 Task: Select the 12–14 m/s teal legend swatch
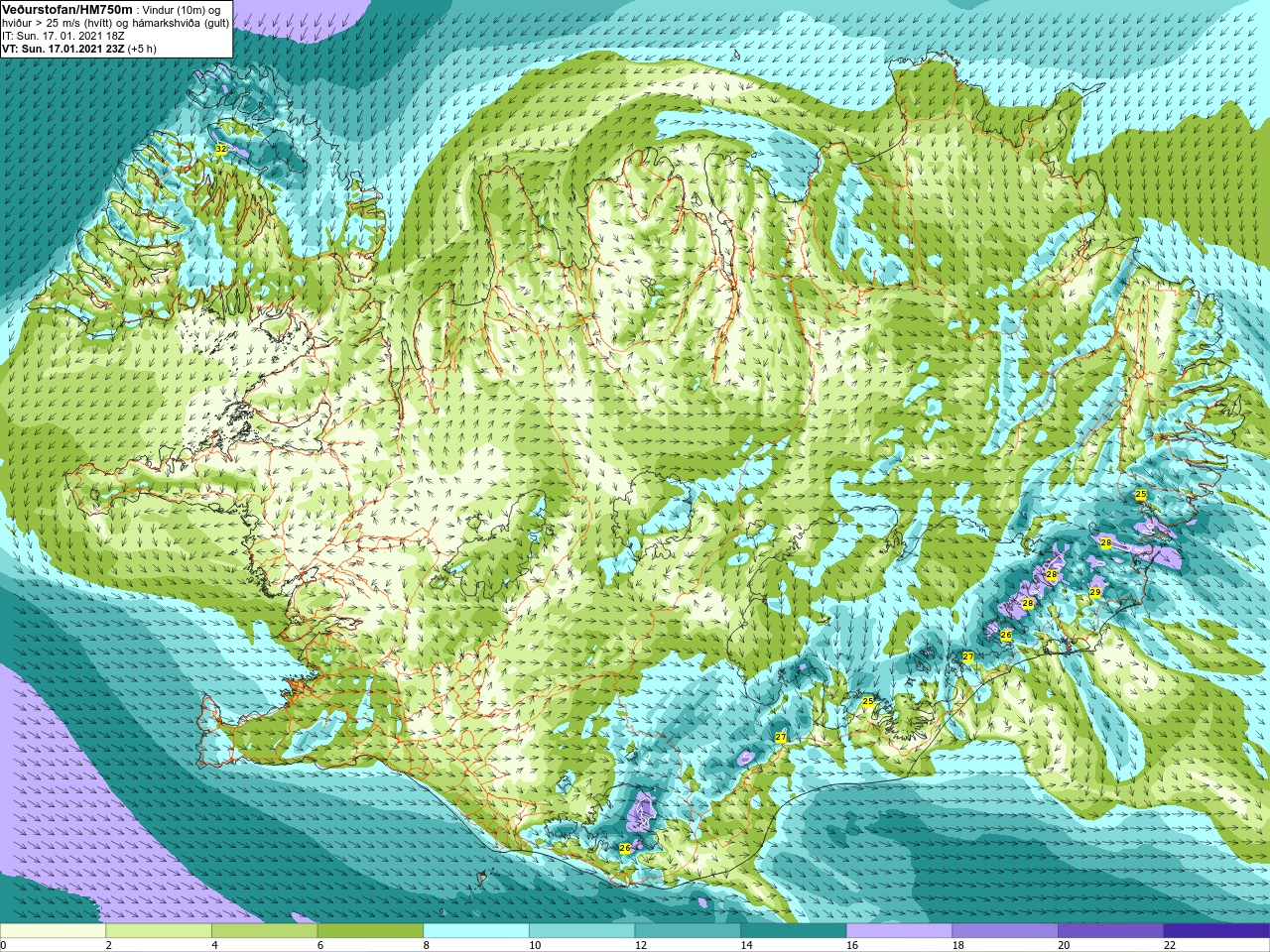[688, 931]
